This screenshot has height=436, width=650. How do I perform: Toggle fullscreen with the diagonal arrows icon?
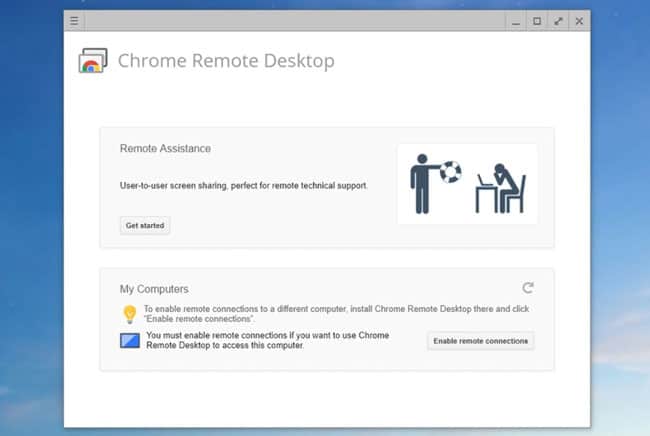click(558, 21)
